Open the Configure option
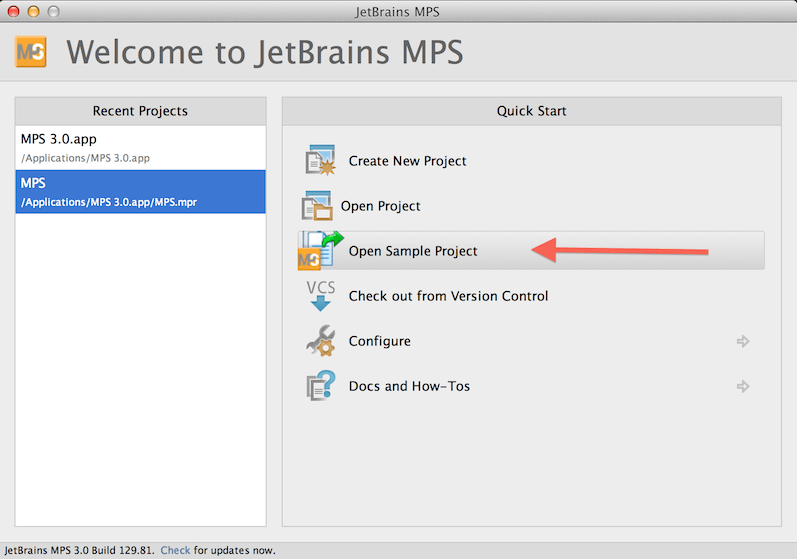This screenshot has width=797, height=559. point(379,341)
